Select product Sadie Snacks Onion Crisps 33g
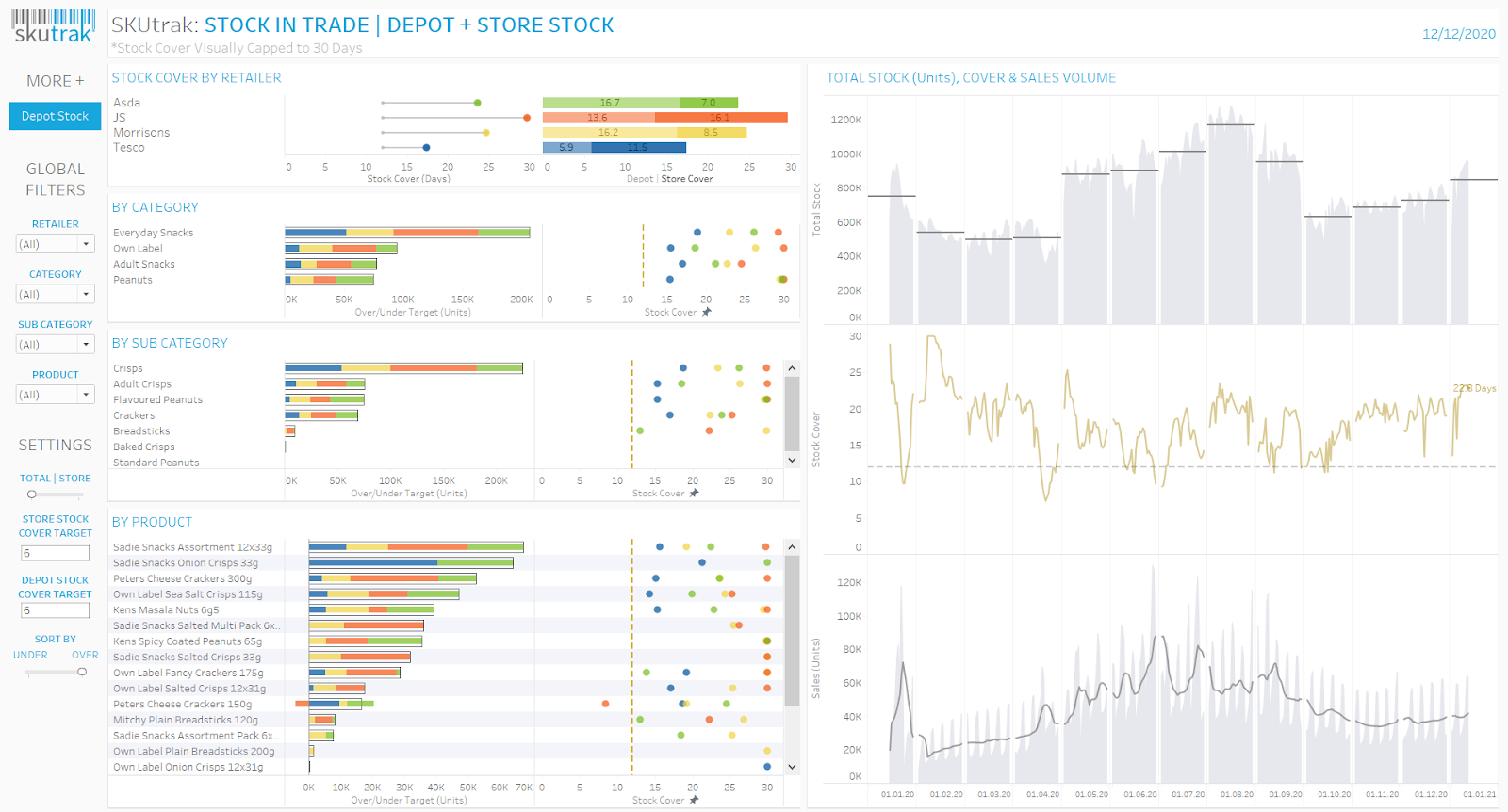This screenshot has height=812, width=1508. coord(186,563)
